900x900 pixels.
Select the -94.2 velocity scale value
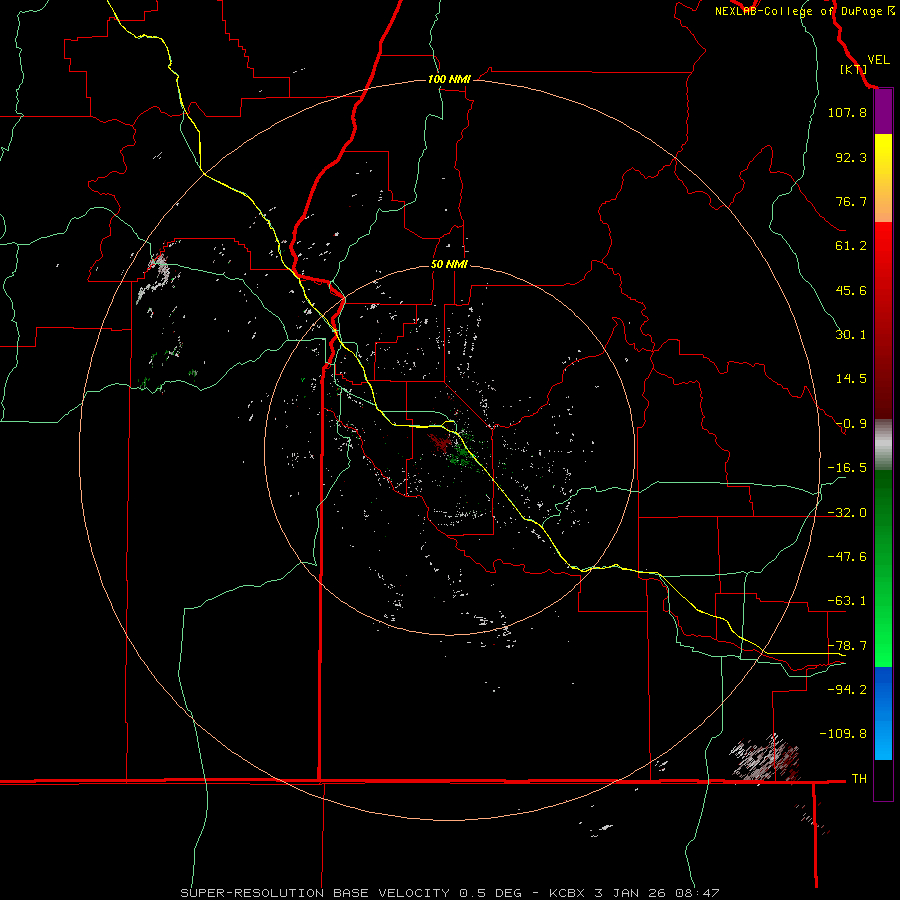point(847,690)
